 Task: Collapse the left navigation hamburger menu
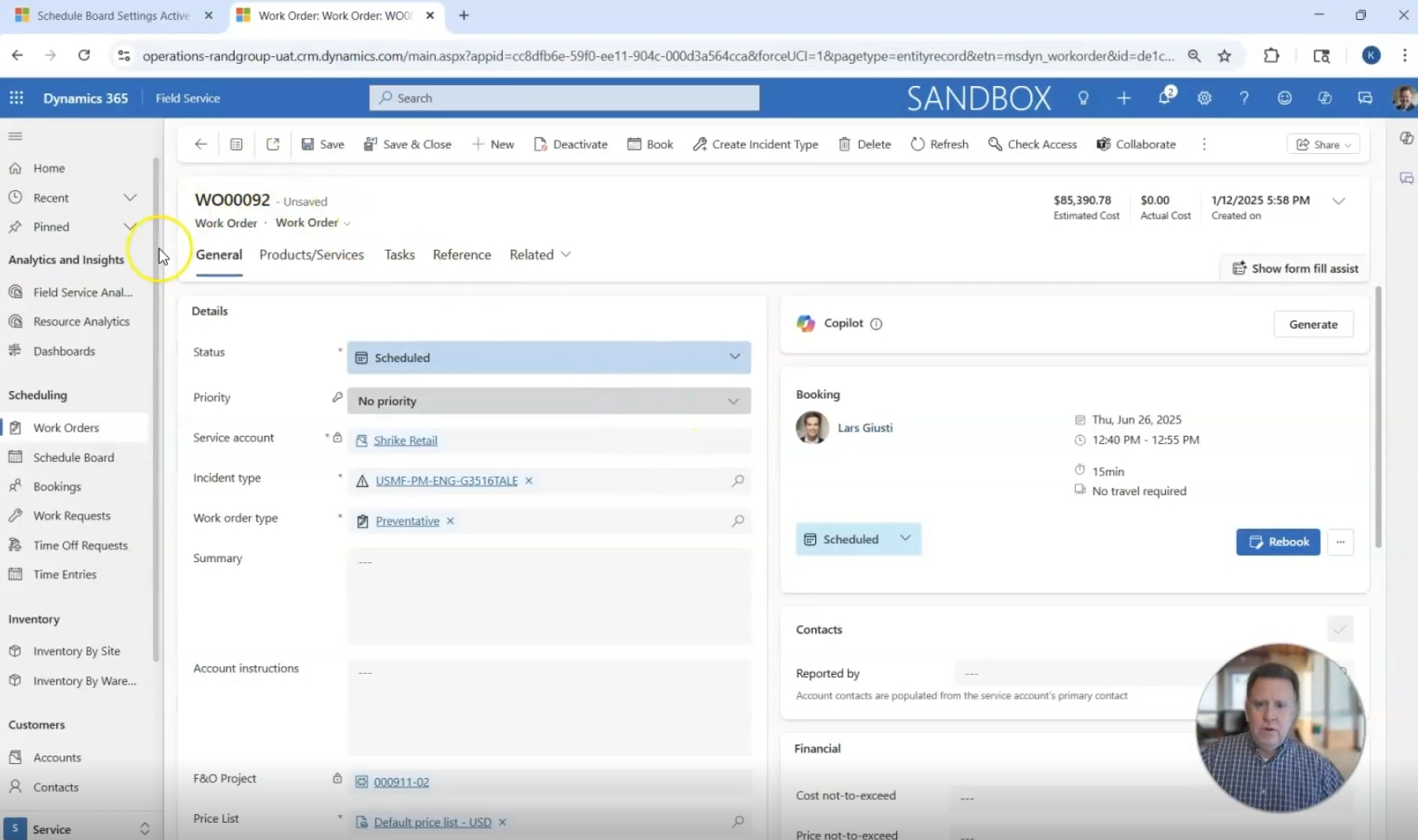pyautogui.click(x=15, y=136)
